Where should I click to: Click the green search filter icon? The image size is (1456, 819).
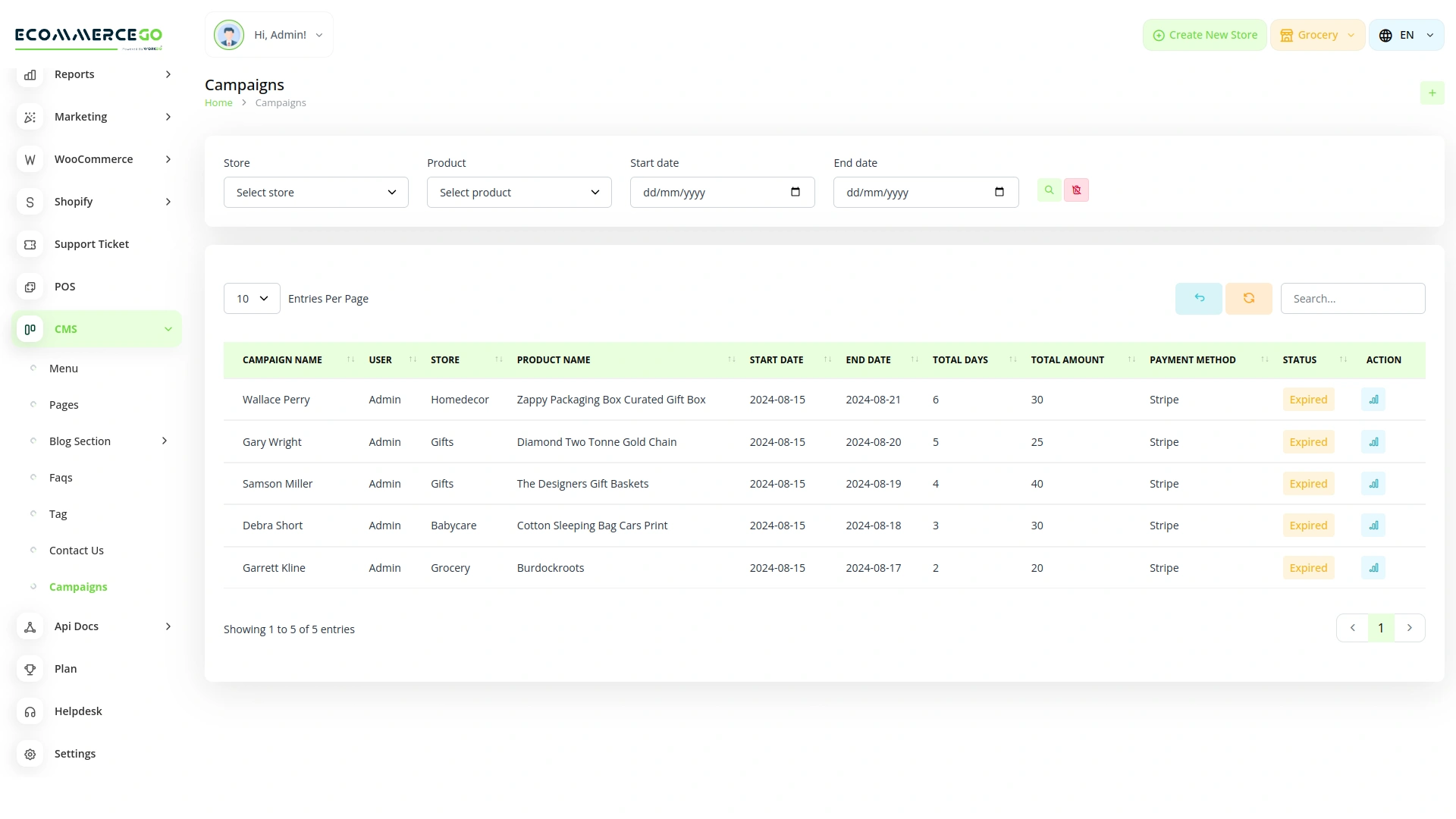[x=1049, y=190]
